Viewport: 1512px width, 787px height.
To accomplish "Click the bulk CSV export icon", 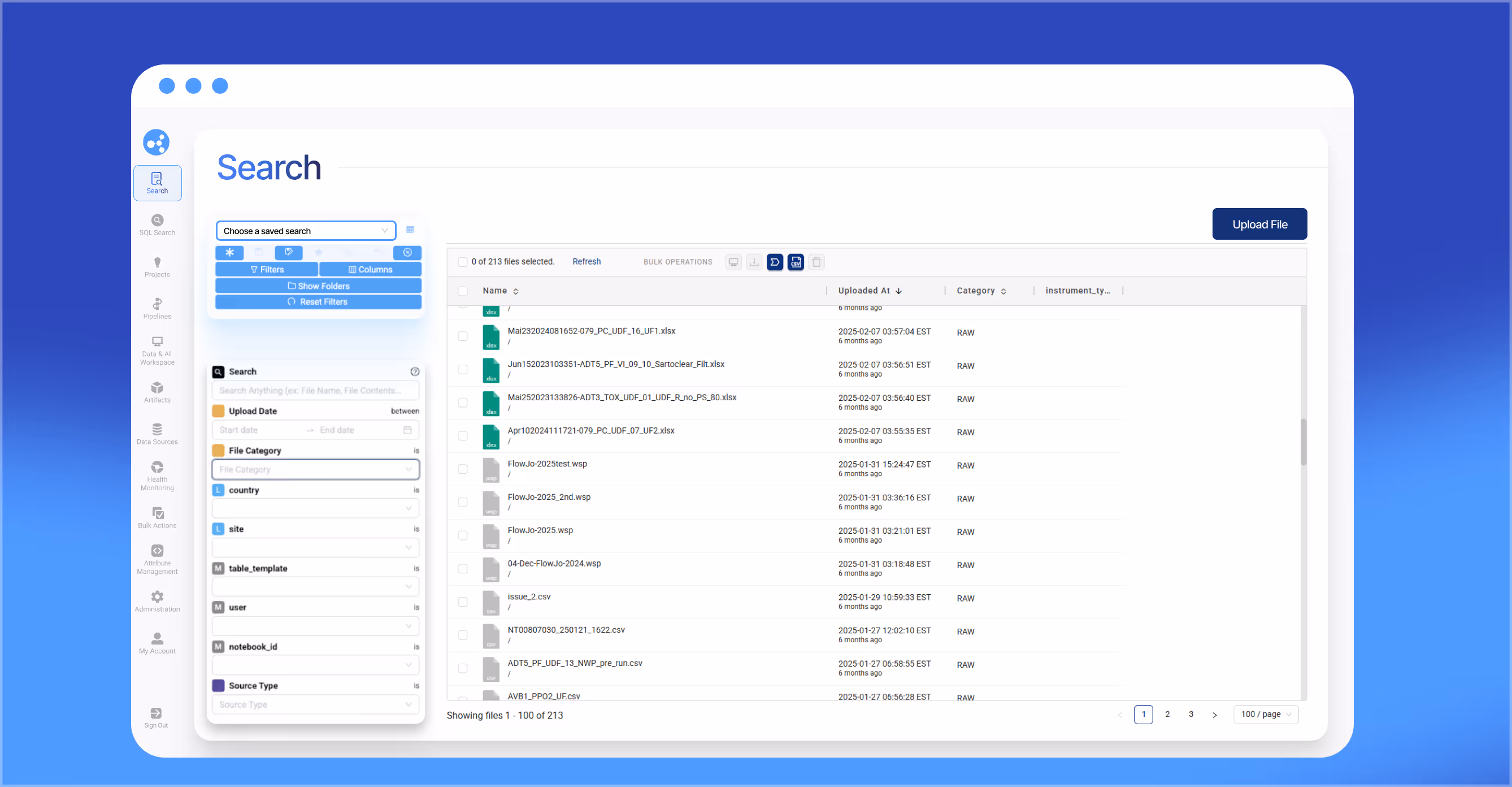I will pyautogui.click(x=796, y=262).
